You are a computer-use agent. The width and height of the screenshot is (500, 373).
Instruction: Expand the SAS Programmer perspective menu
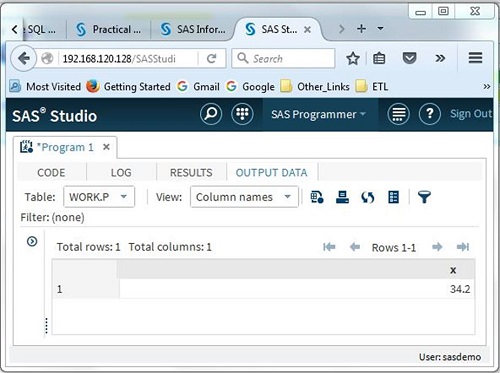318,114
